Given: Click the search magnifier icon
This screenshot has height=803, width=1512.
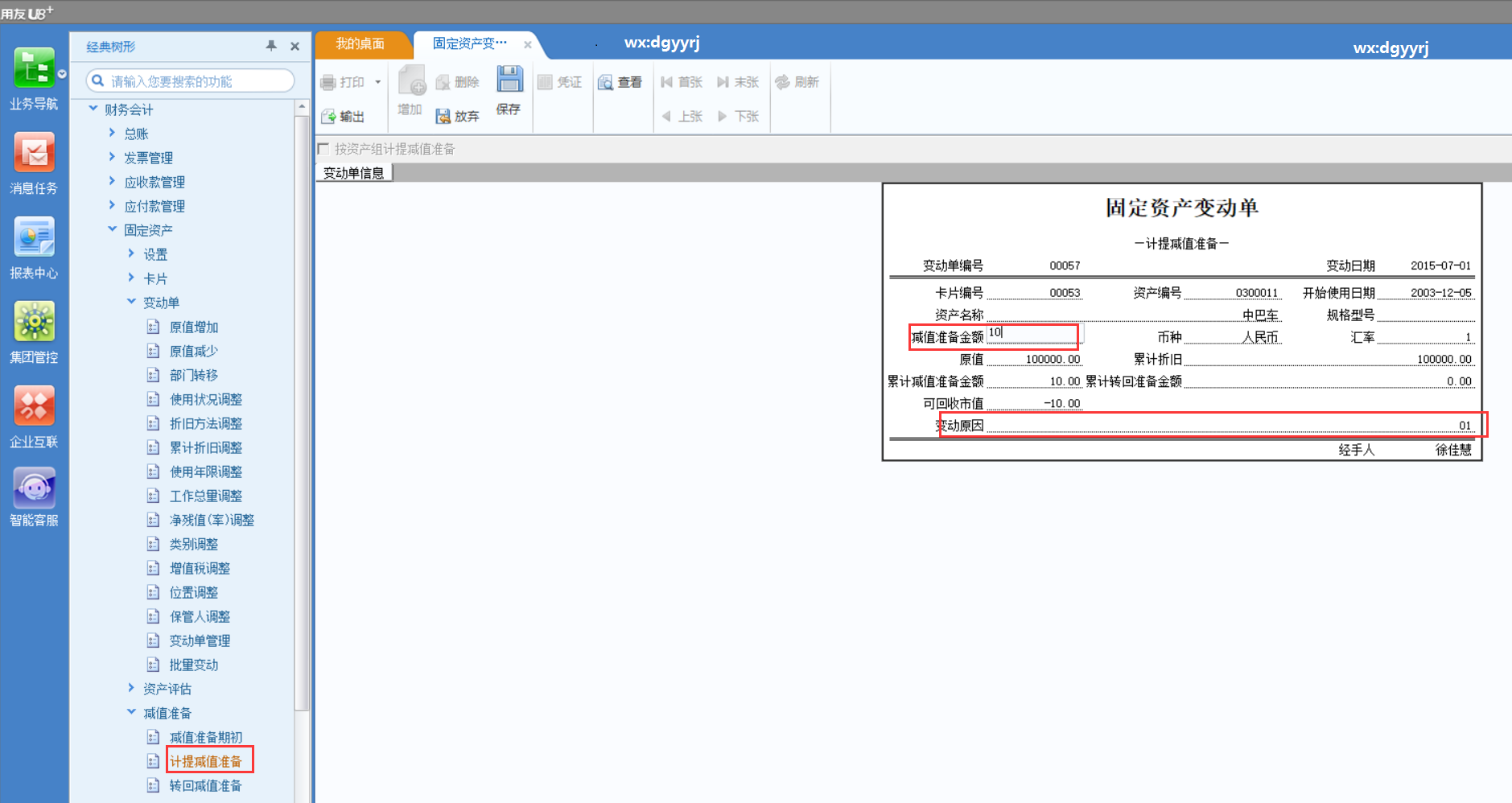Looking at the screenshot, I should (x=98, y=80).
